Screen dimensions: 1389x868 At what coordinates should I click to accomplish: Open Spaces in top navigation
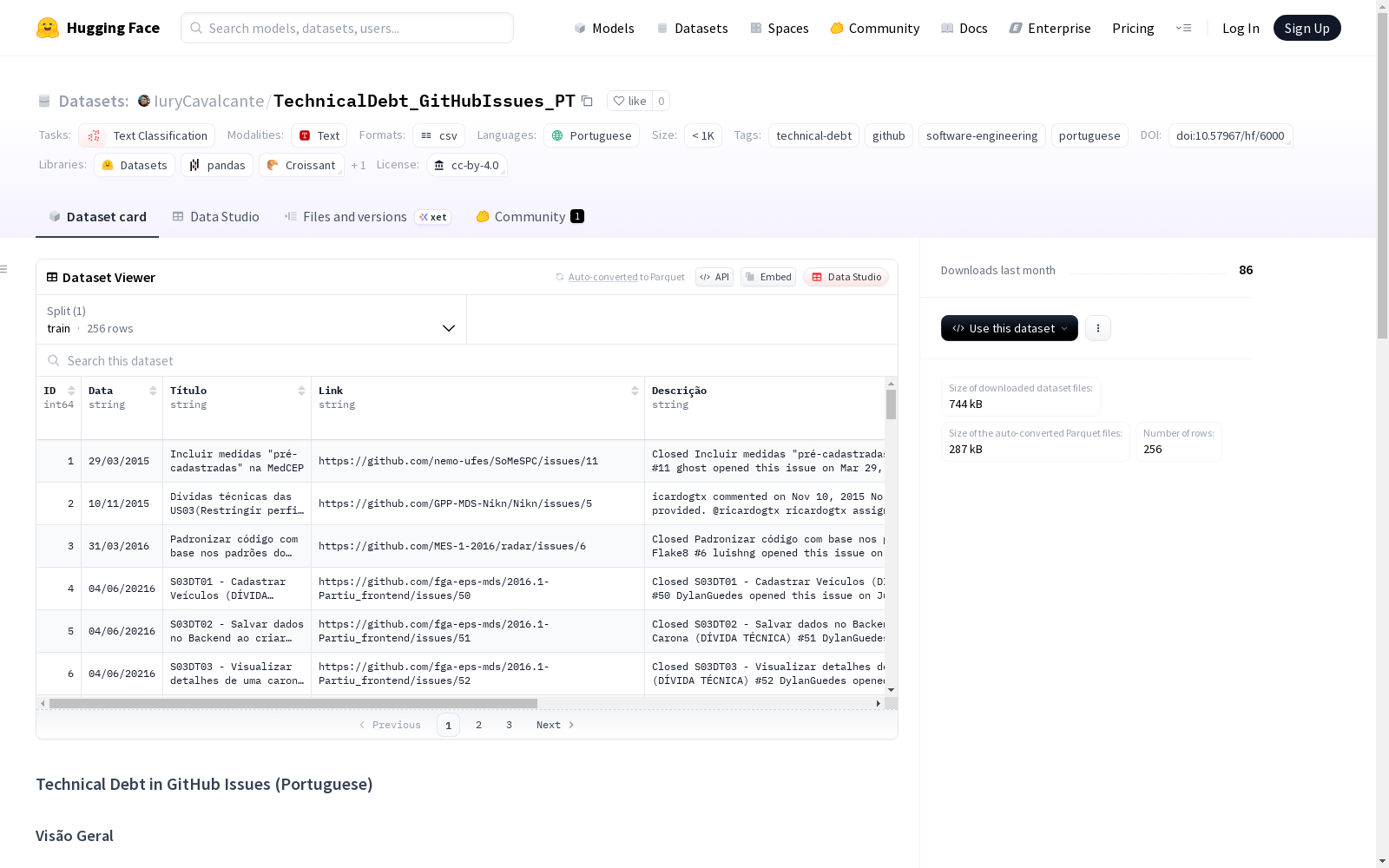pos(780,28)
